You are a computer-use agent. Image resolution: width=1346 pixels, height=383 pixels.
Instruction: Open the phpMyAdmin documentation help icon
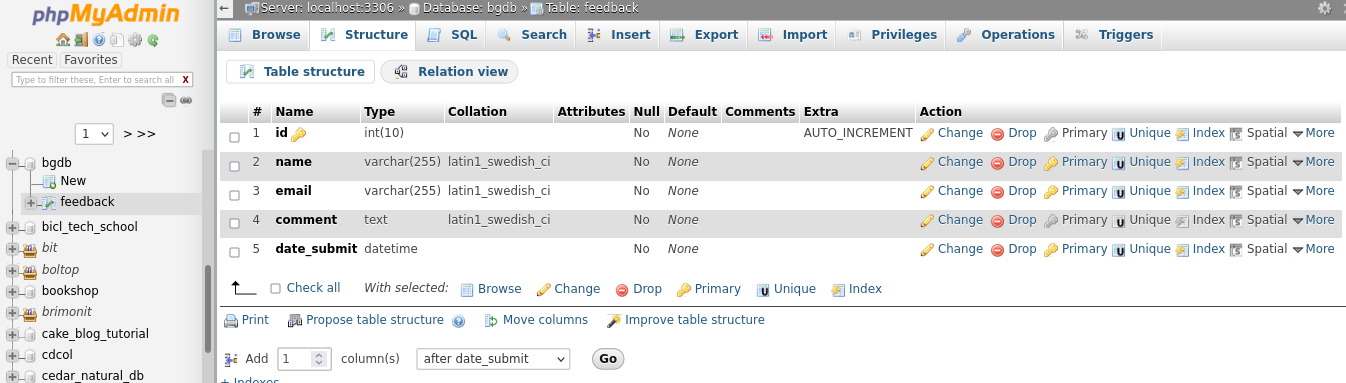(99, 40)
